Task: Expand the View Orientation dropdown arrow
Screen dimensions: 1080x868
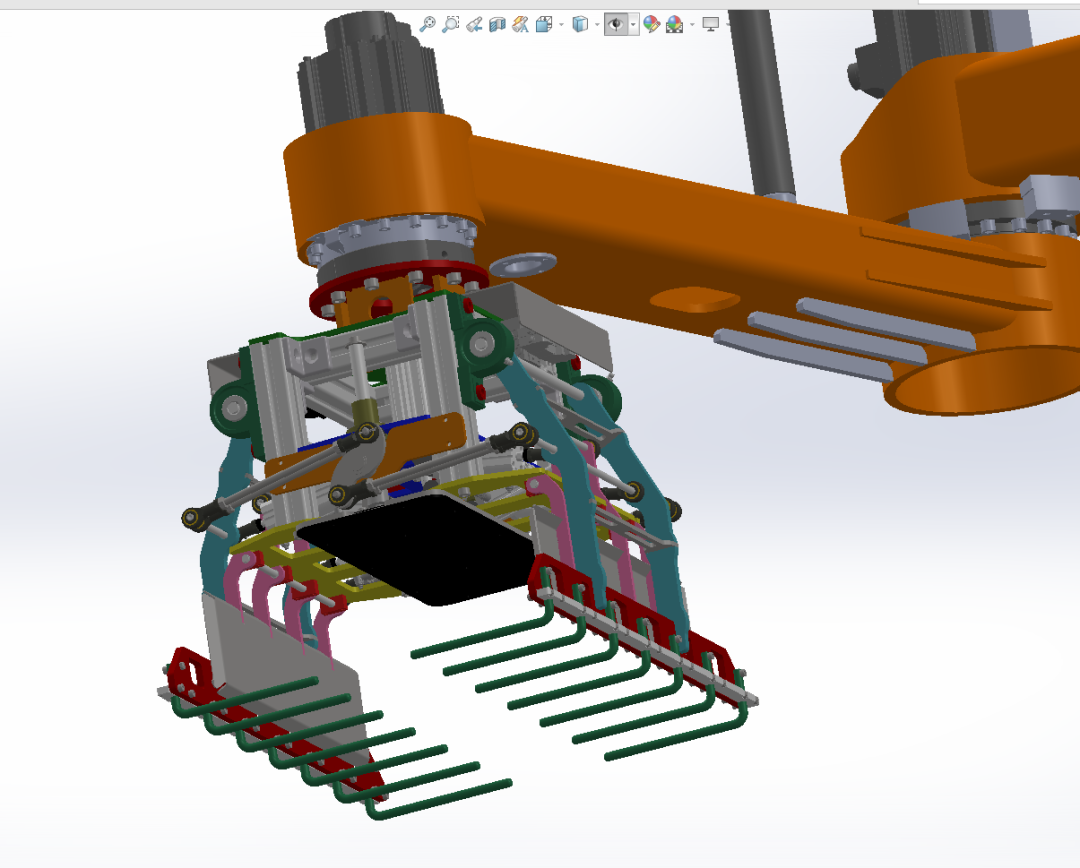Action: point(561,25)
